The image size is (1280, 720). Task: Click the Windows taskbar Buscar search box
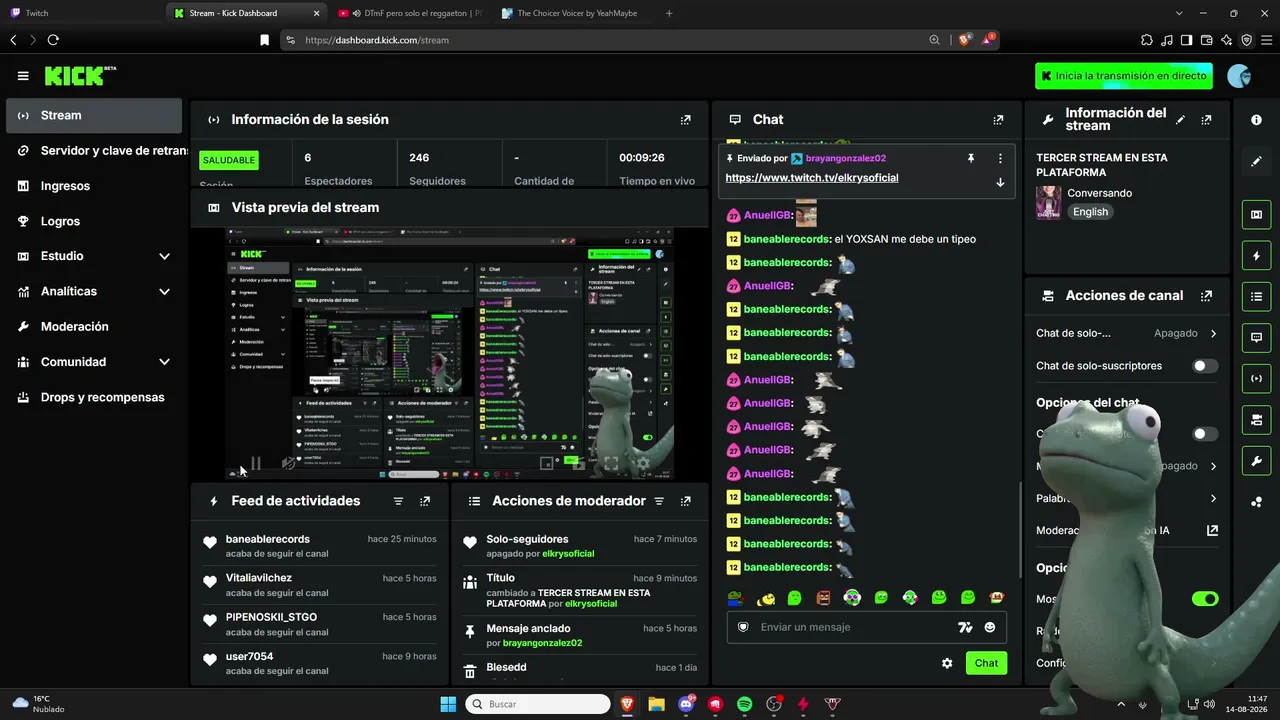(x=538, y=704)
